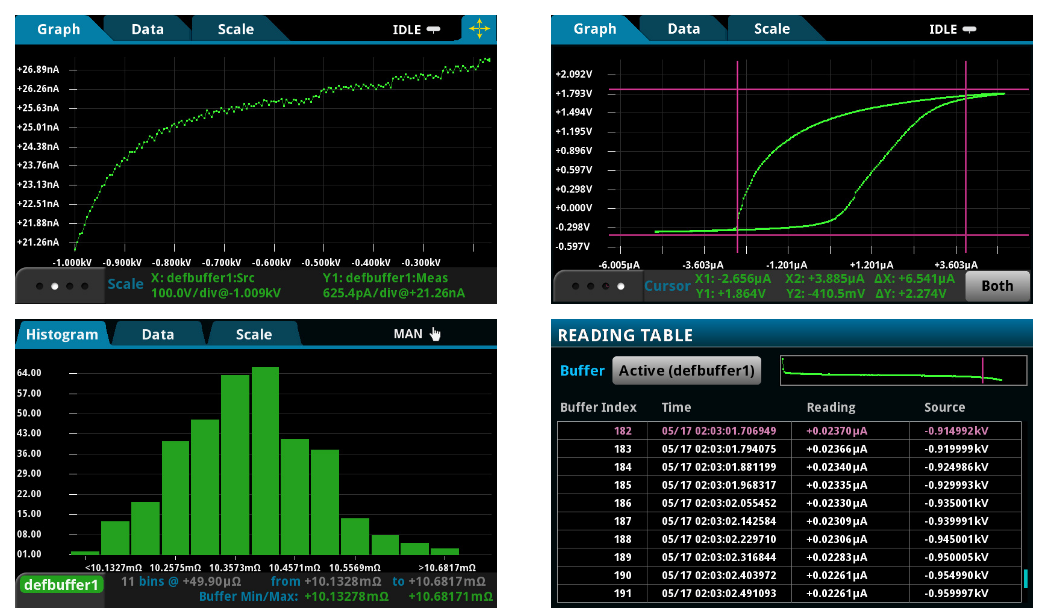
Task: Tap the Scale label in the legend bar
Action: [x=126, y=284]
